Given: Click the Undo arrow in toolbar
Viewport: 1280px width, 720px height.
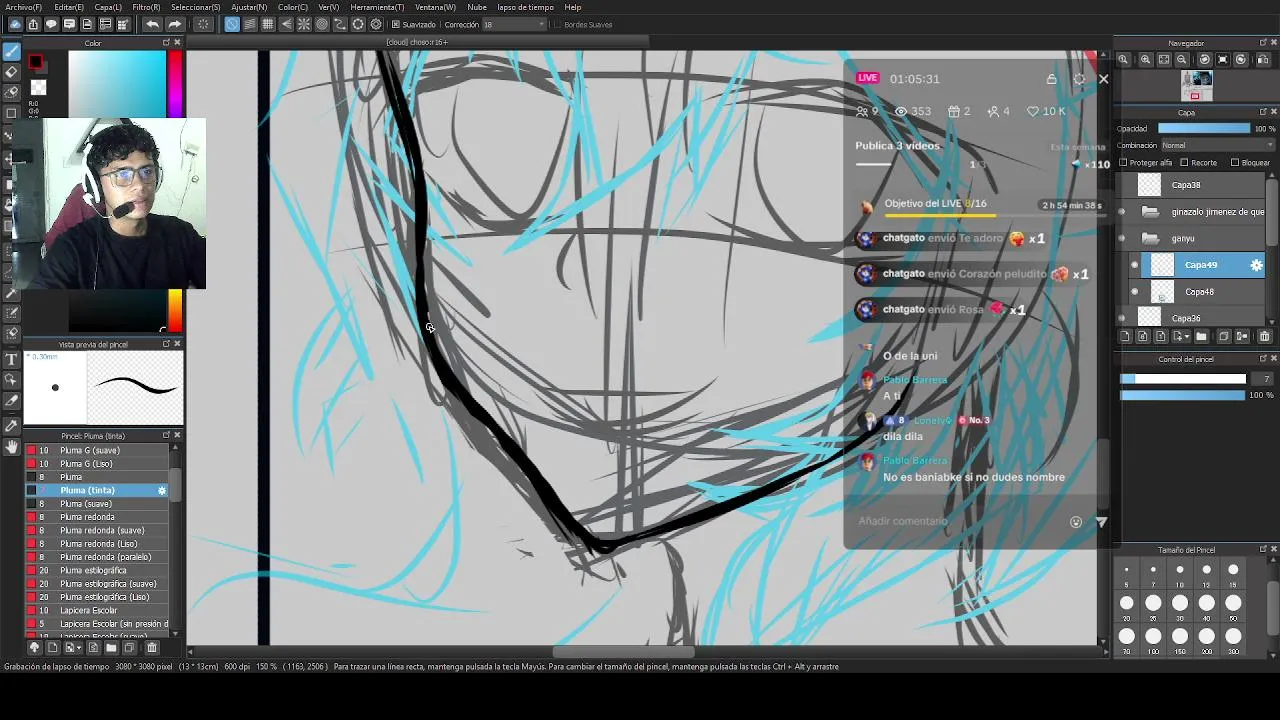Looking at the screenshot, I should click(152, 24).
